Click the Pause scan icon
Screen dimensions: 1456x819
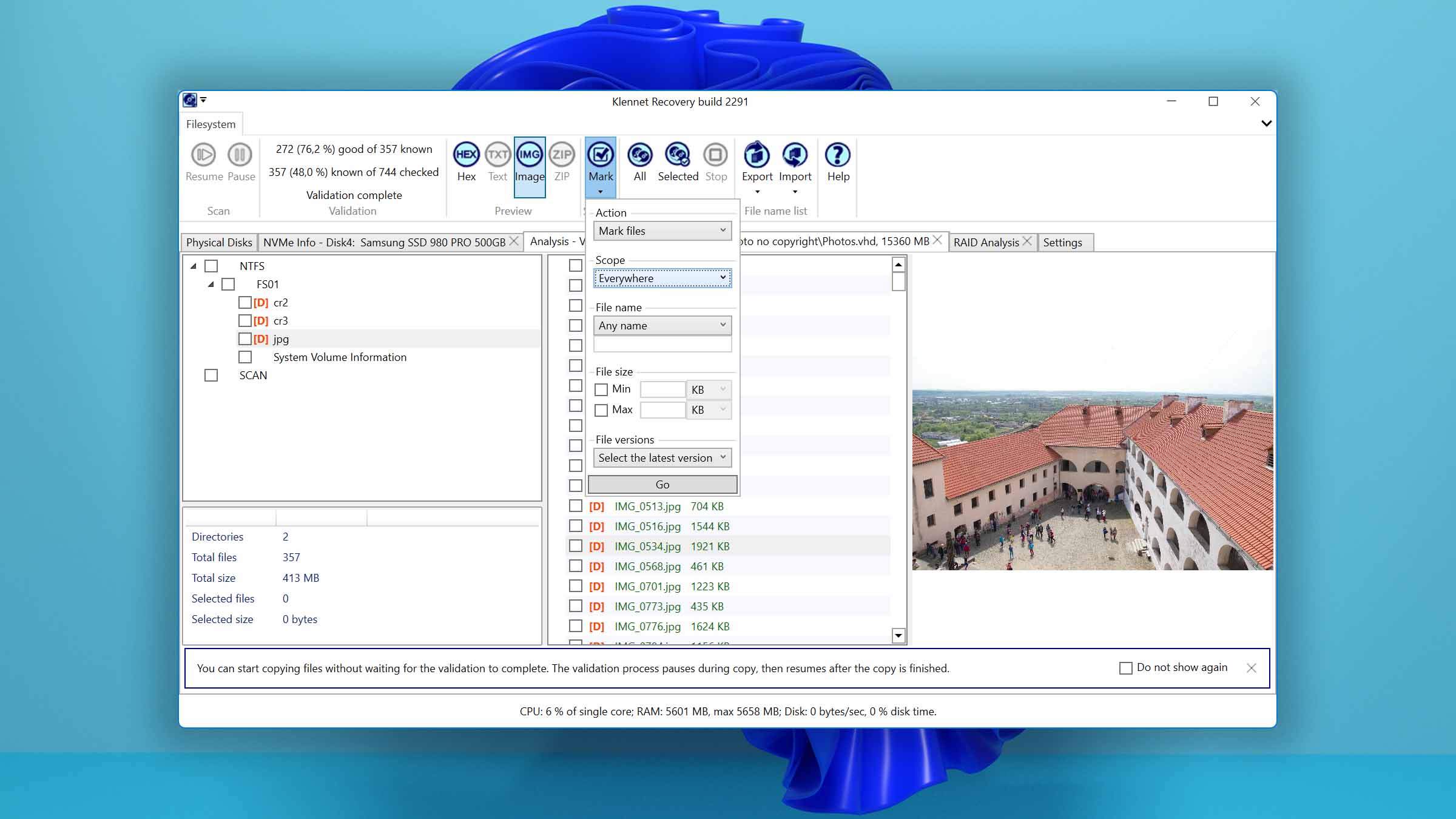(x=240, y=155)
